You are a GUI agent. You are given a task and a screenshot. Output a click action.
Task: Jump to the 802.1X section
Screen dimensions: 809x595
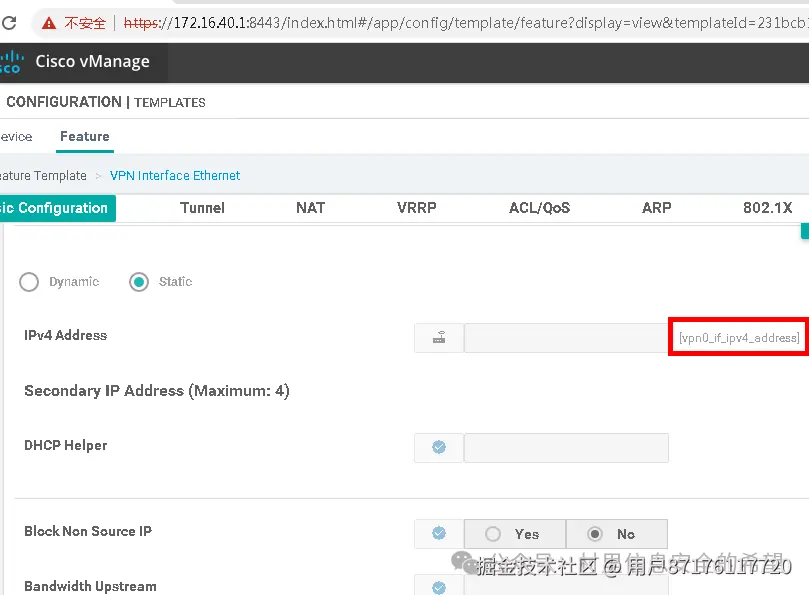[767, 208]
